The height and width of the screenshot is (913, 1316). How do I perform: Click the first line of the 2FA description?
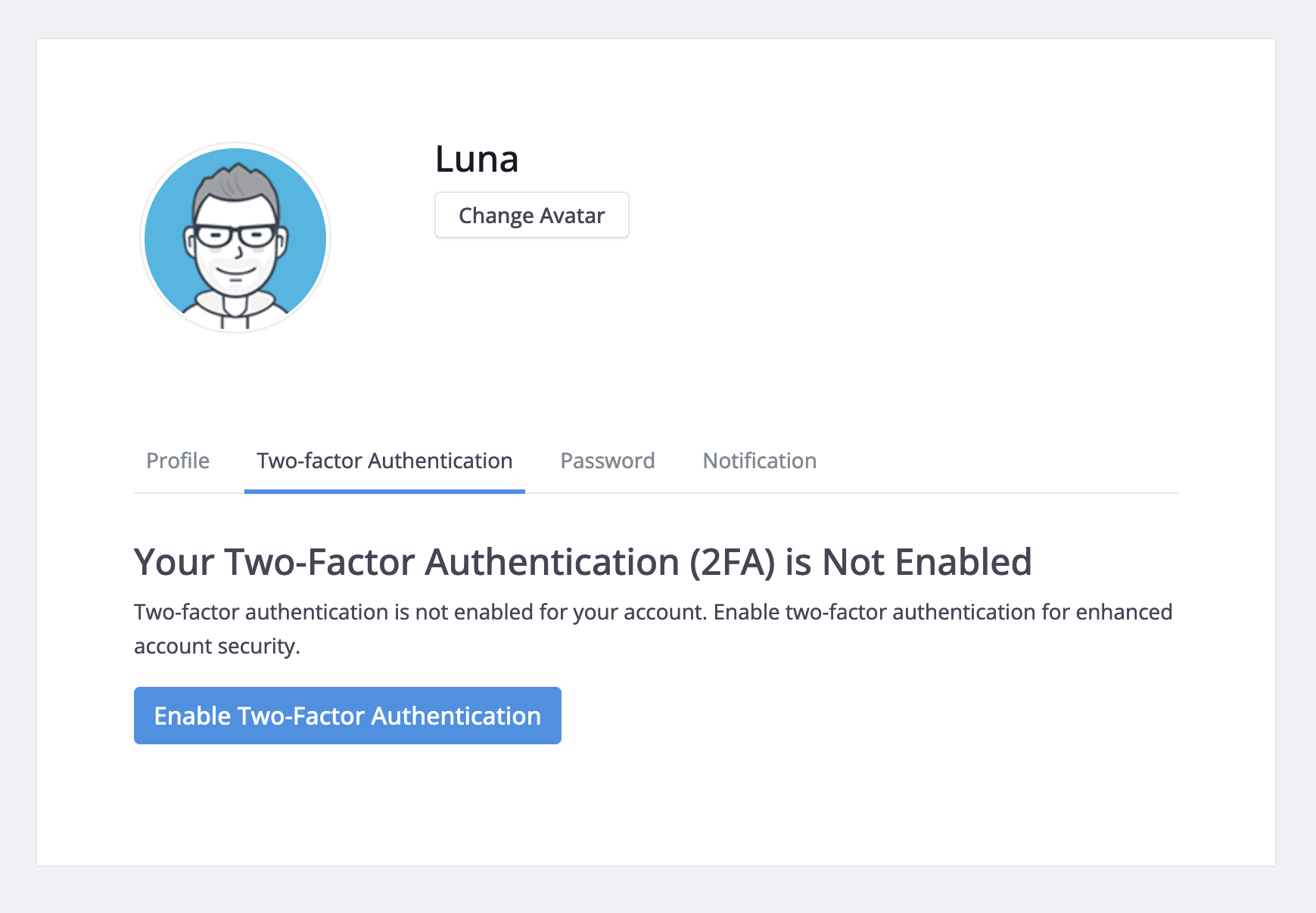click(x=652, y=612)
